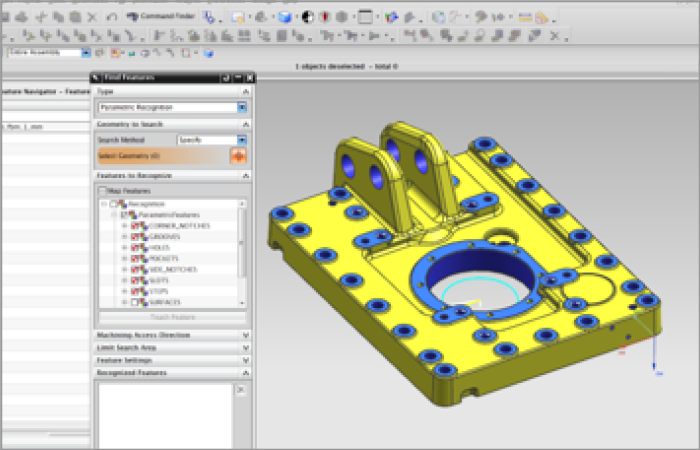
Task: Collapse the Features to Recognize section
Action: (x=246, y=175)
